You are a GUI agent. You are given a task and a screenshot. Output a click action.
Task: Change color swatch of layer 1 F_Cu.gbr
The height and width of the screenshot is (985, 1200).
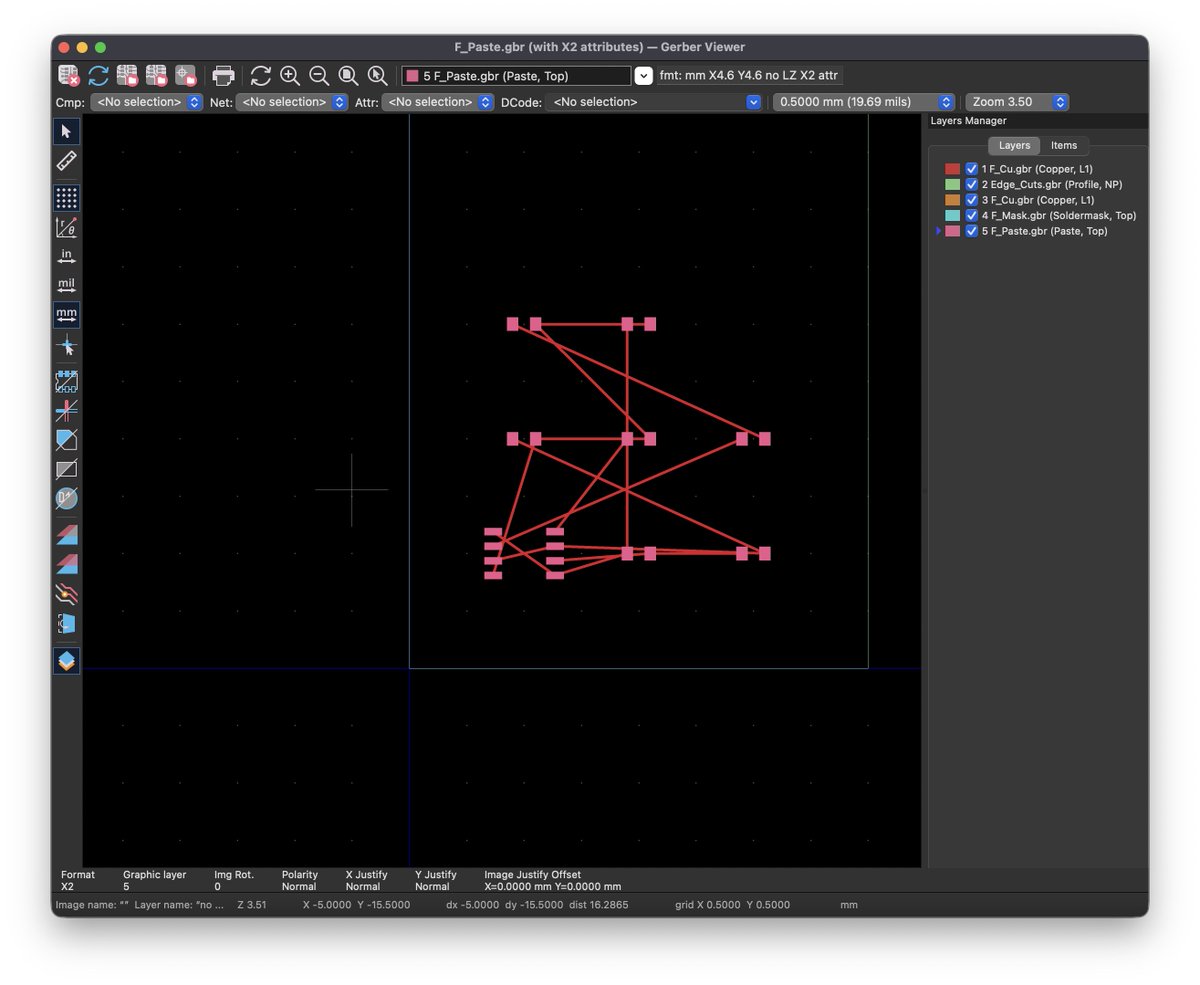click(x=952, y=169)
